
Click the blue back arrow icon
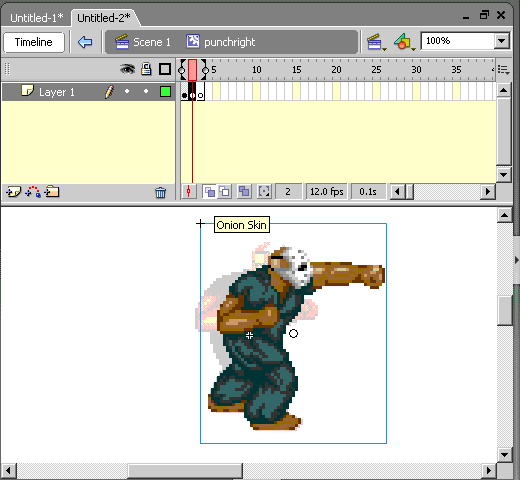pos(85,42)
